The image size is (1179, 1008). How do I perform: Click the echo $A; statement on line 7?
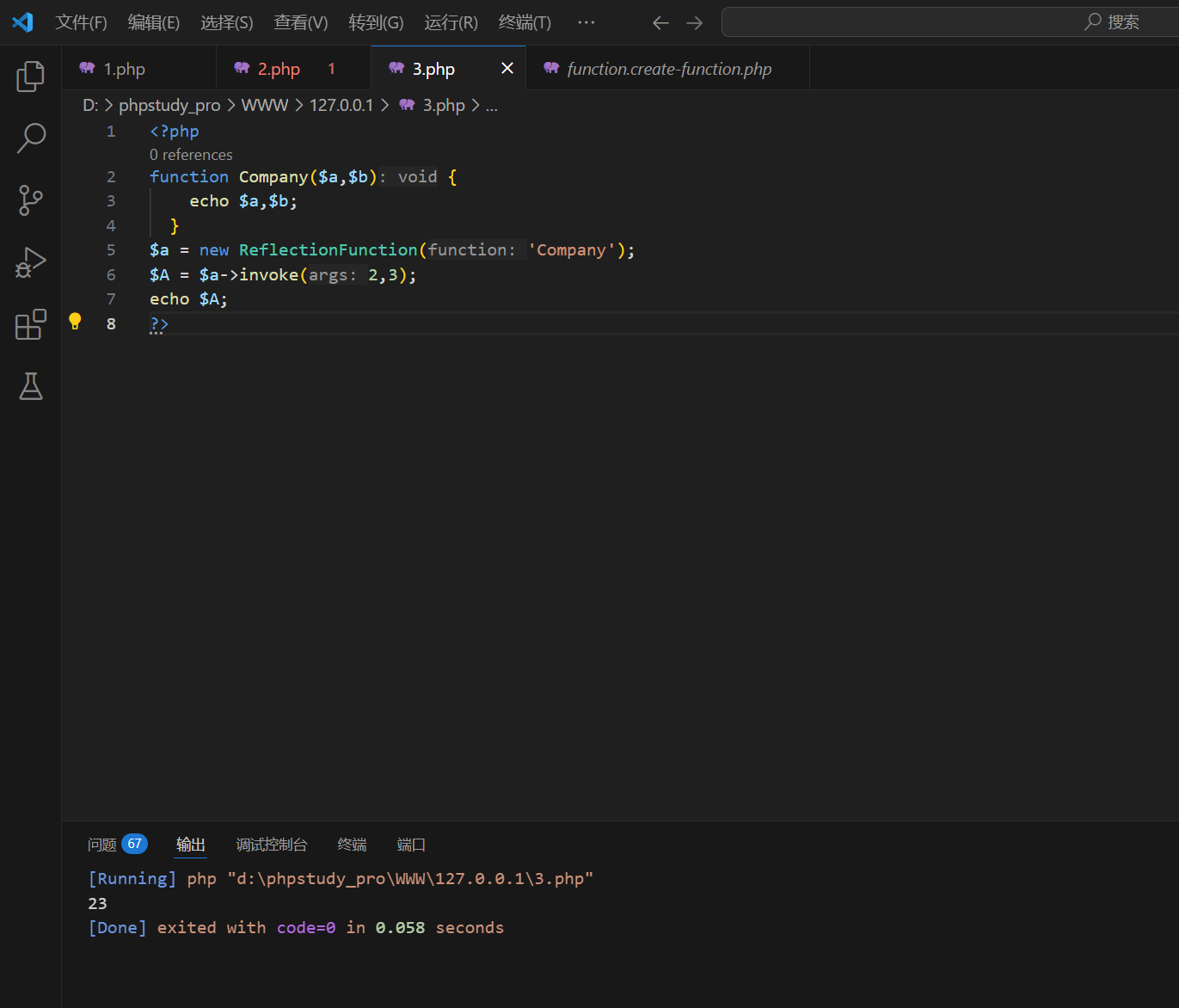188,298
